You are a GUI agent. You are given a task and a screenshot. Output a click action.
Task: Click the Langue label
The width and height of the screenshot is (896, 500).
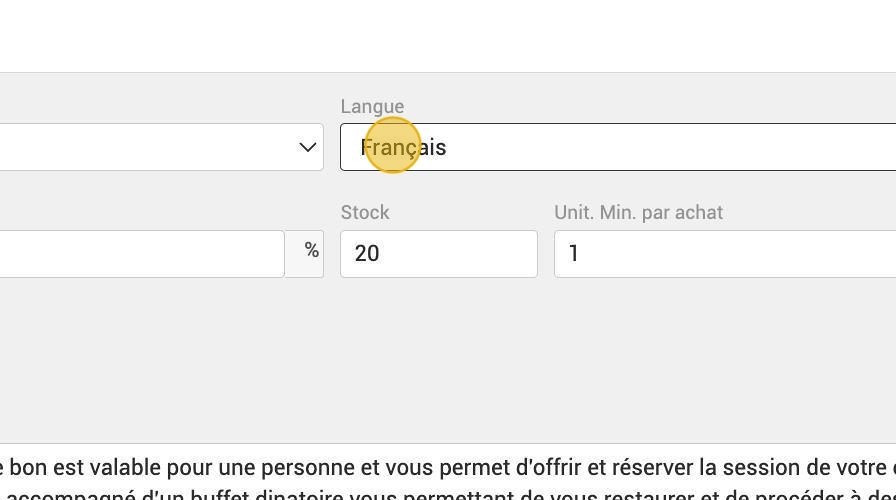(372, 106)
